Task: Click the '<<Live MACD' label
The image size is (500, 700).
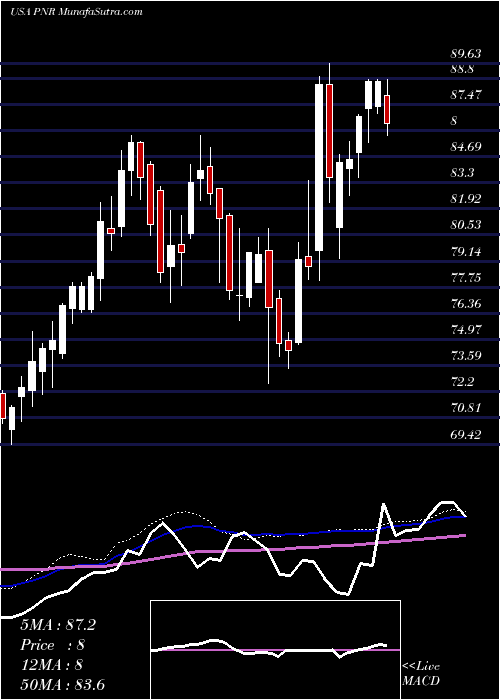Action: click(421, 674)
